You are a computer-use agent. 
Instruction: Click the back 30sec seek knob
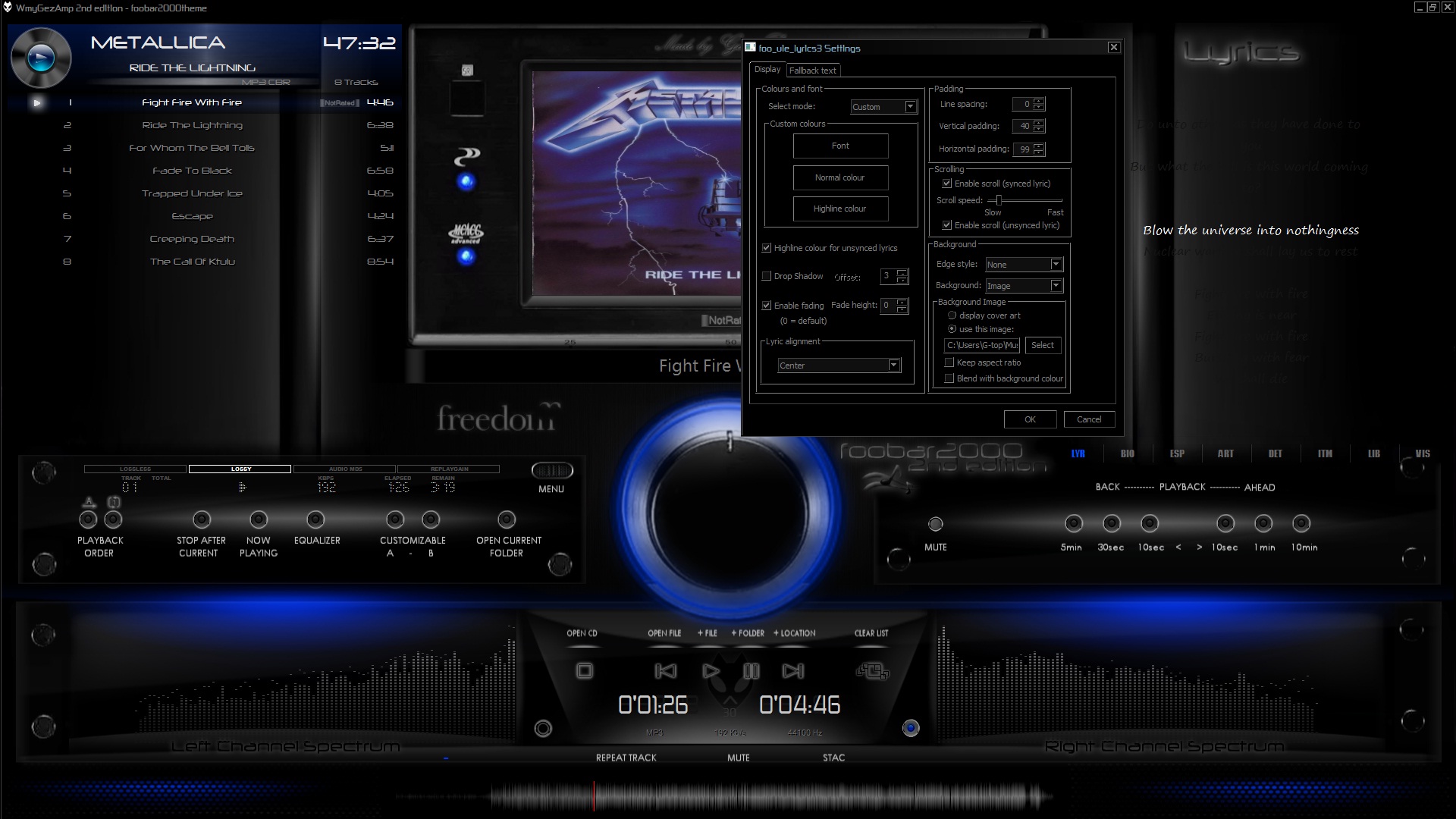tap(1112, 523)
